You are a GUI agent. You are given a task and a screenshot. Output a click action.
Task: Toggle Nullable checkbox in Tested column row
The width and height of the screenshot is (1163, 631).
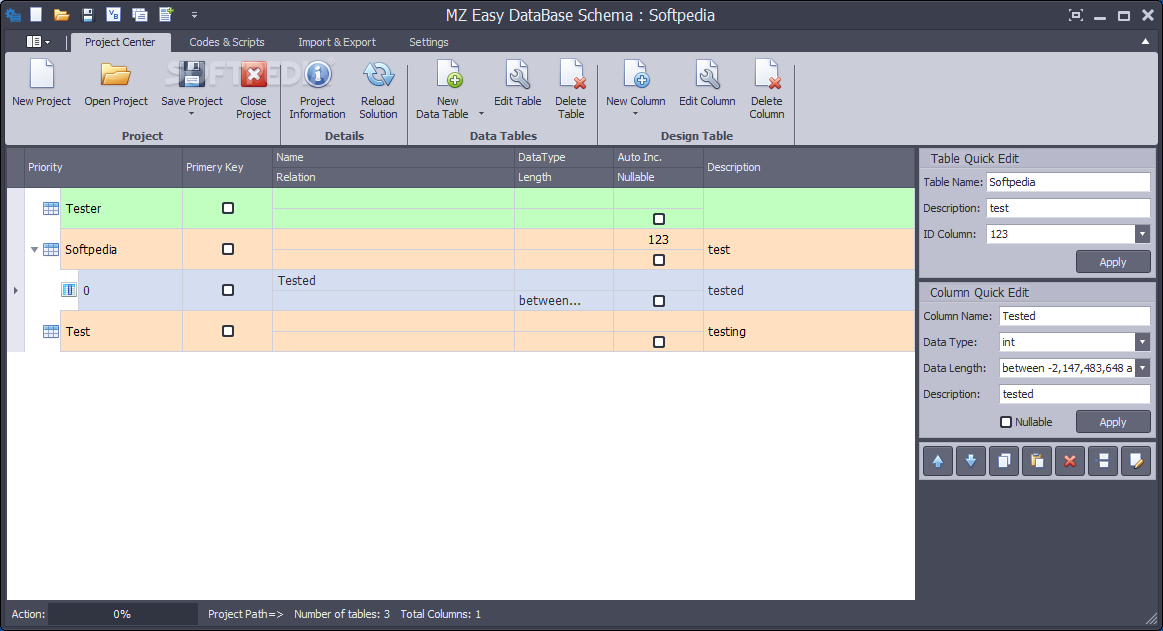(x=659, y=301)
